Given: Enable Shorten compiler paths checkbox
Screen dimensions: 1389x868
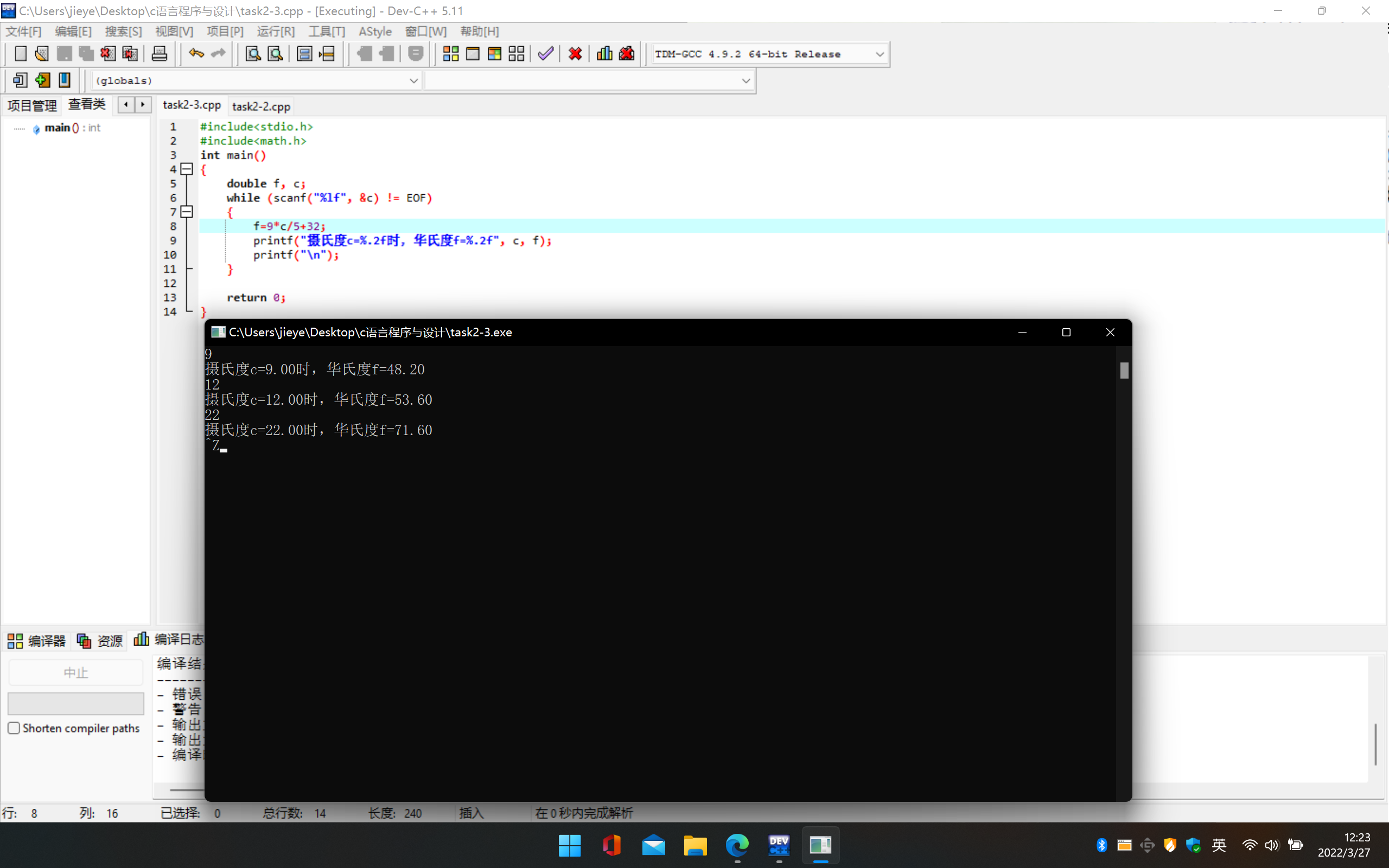Looking at the screenshot, I should coord(14,728).
